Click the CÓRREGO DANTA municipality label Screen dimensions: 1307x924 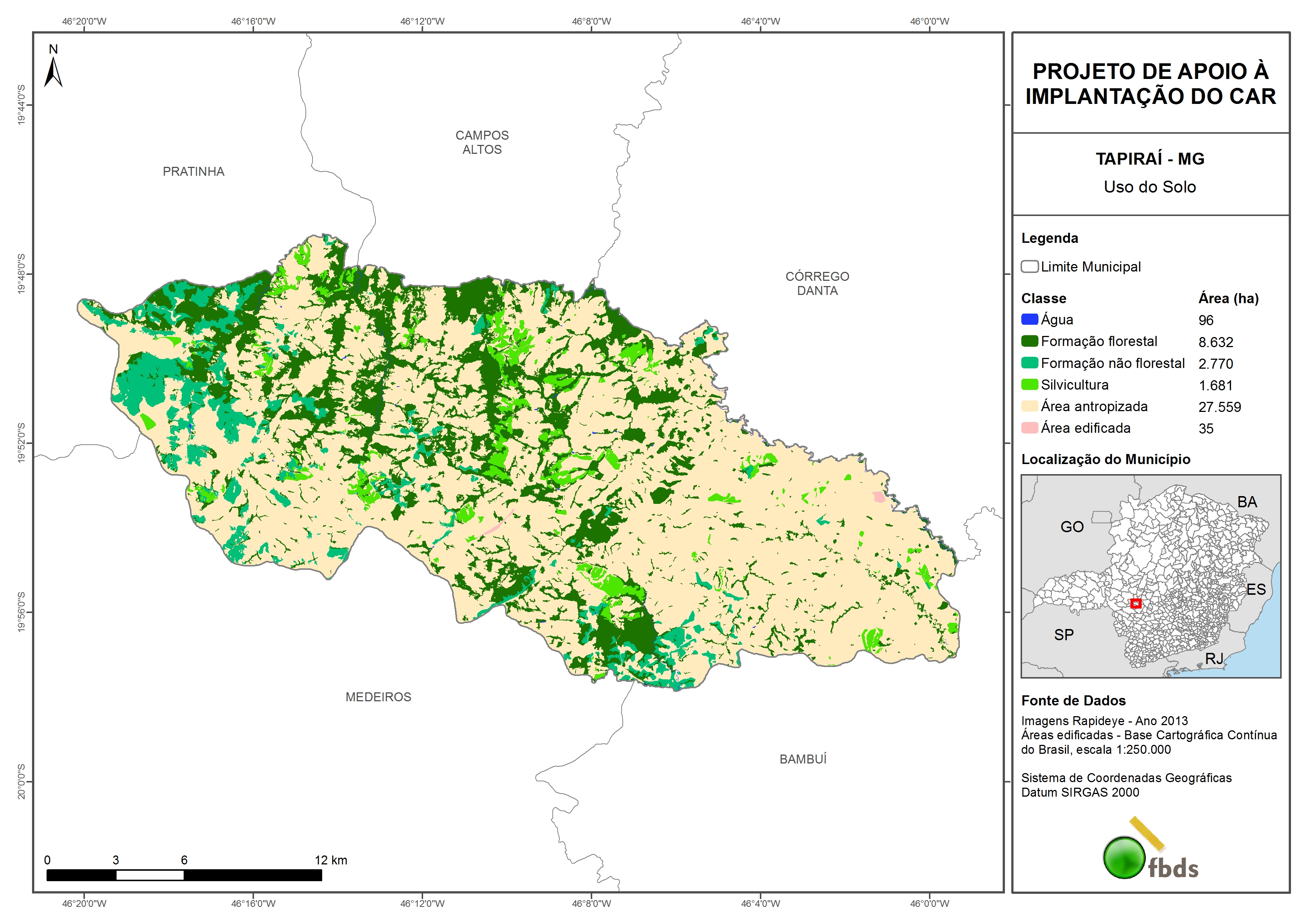tap(817, 283)
